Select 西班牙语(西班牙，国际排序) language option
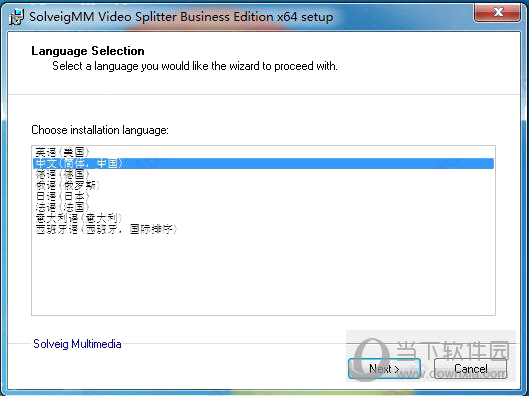Screen dimensions: 529x396 click(263, 229)
